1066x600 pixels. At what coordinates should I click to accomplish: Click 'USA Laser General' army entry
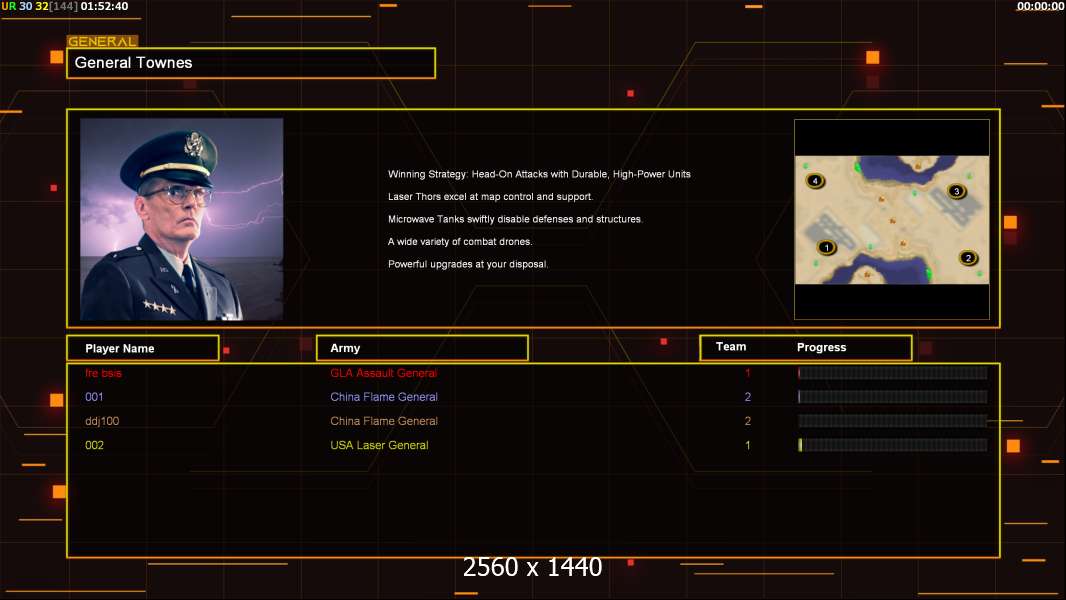[x=379, y=445]
